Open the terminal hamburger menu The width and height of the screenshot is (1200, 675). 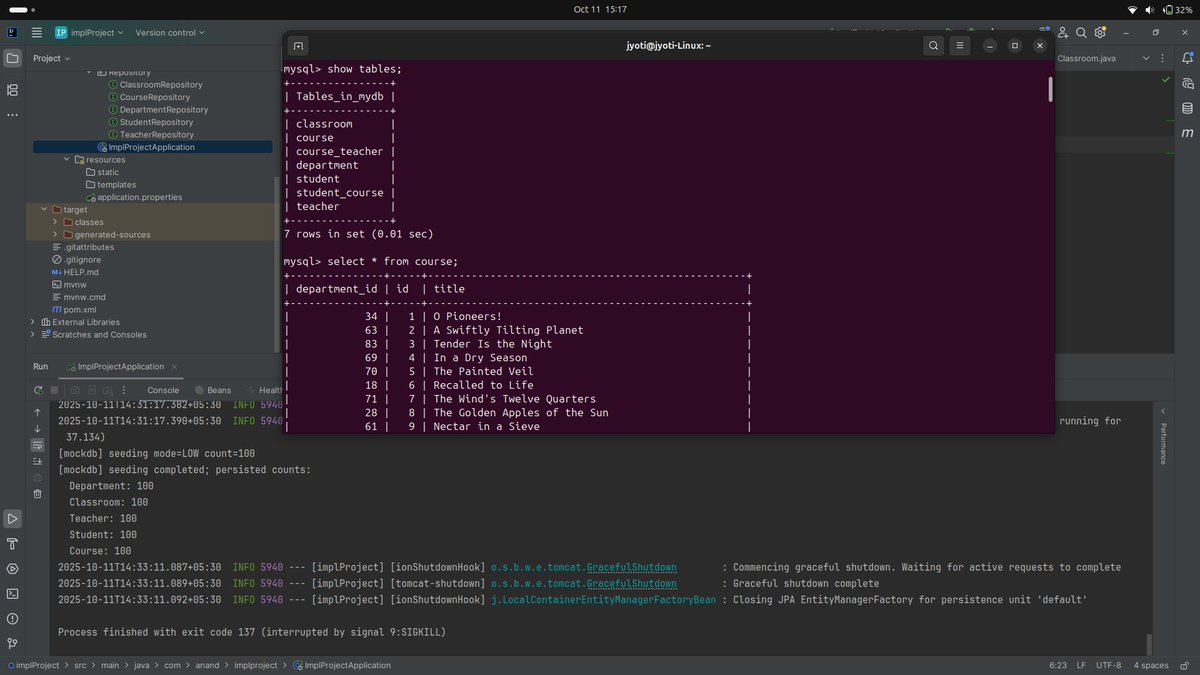point(959,45)
